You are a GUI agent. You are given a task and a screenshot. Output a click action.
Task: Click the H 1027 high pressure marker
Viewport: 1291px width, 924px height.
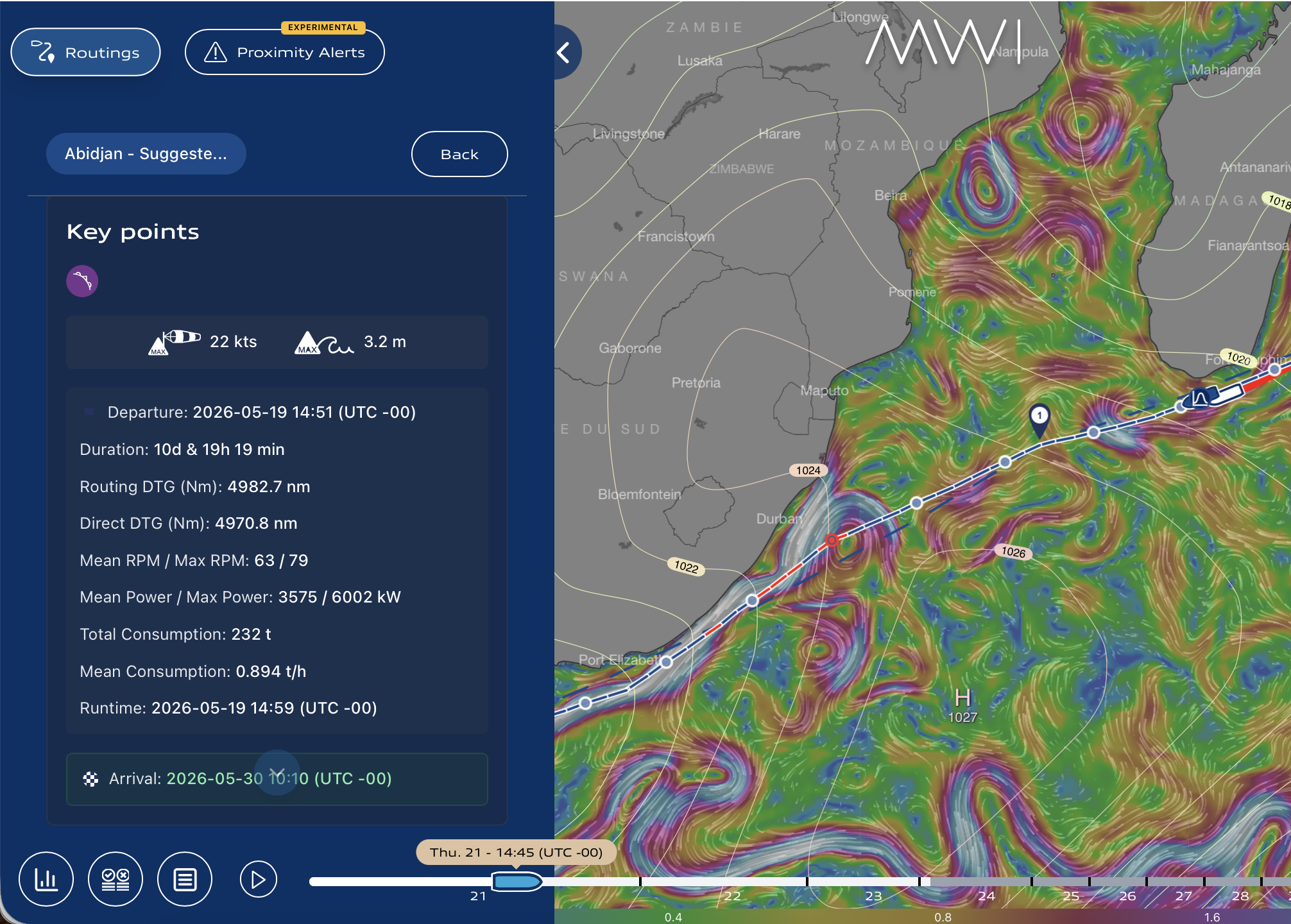[962, 705]
